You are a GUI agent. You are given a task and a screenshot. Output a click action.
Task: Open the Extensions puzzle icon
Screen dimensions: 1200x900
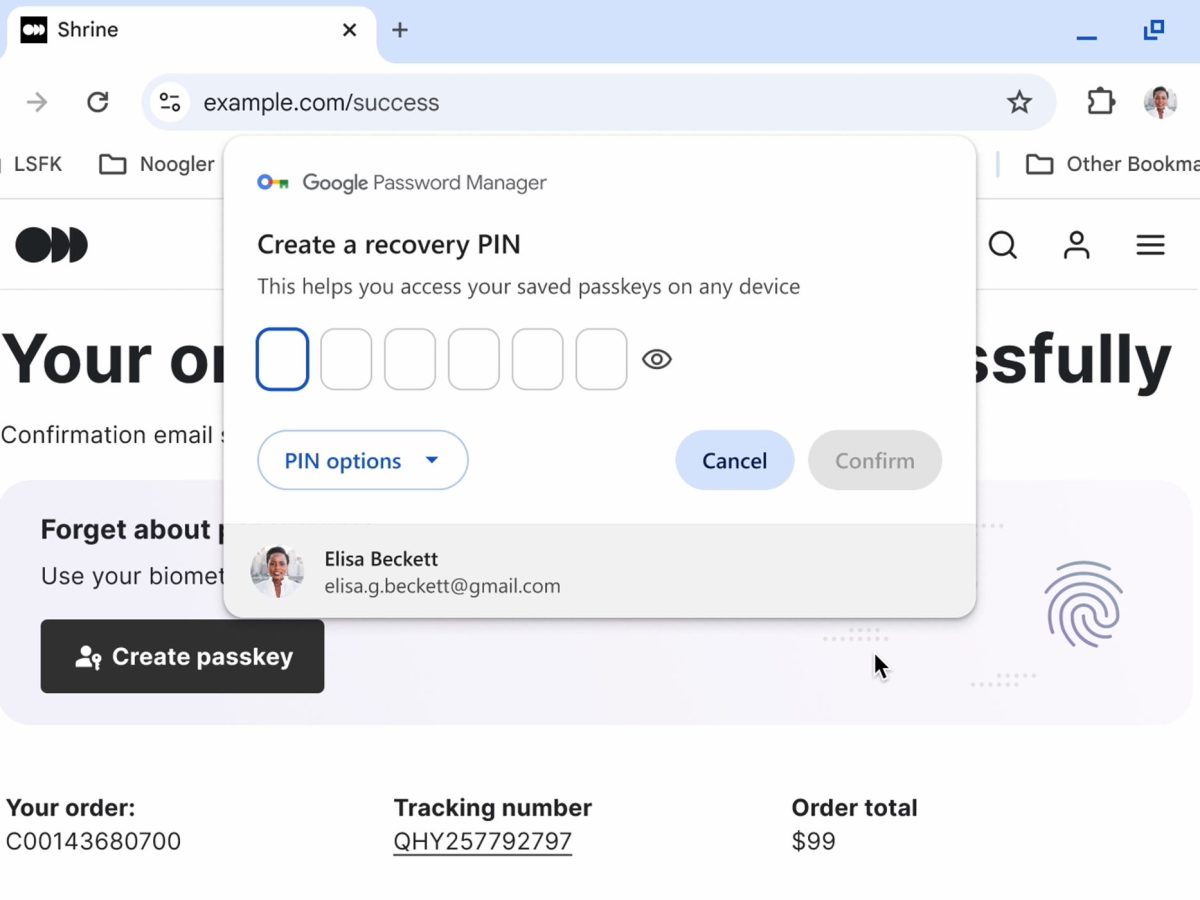[1100, 102]
